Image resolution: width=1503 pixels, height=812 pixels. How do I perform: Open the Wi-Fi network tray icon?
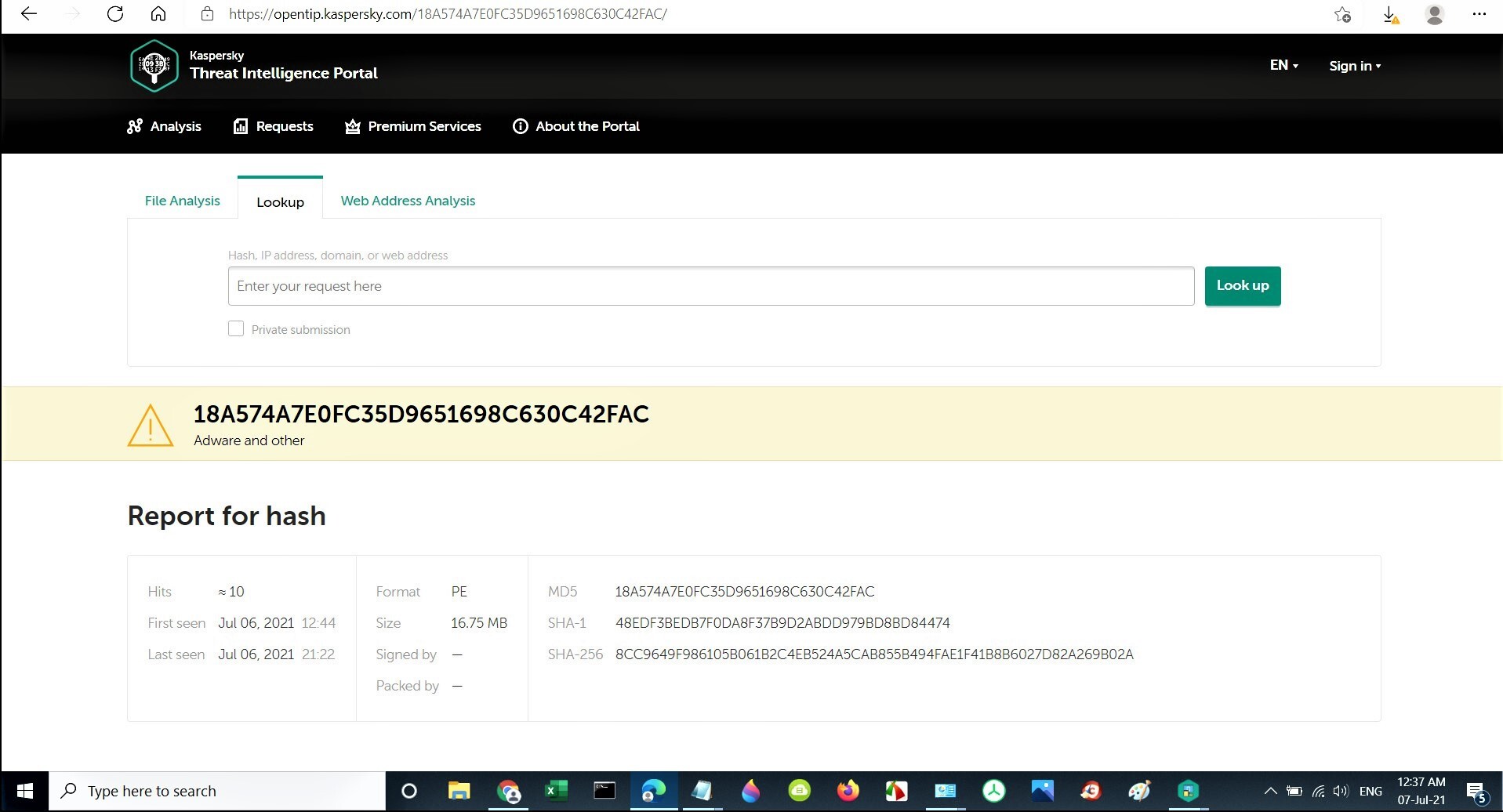click(x=1319, y=792)
